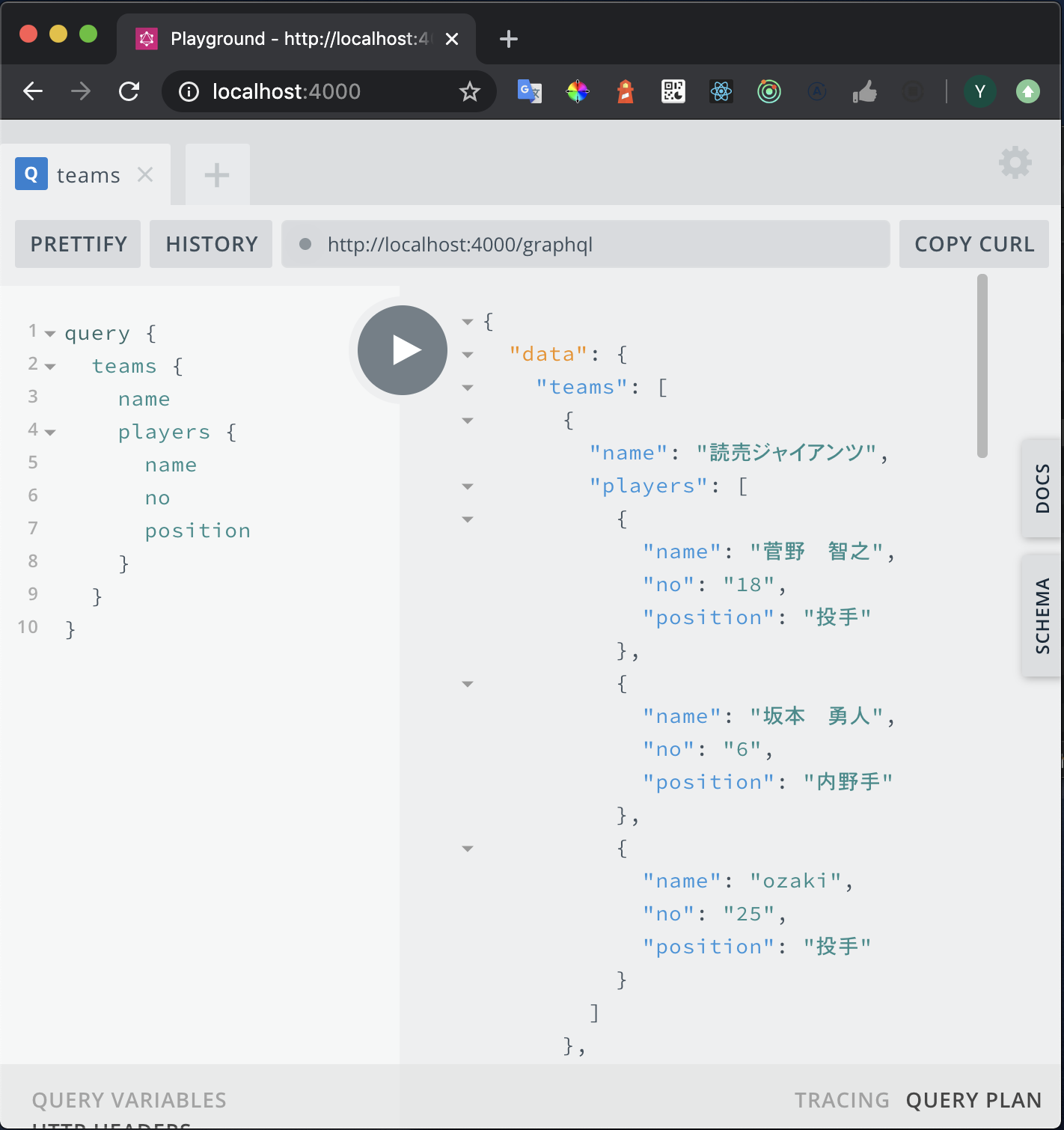The height and width of the screenshot is (1130, 1064).
Task: Click the players keyword on line 4
Action: pos(165,432)
